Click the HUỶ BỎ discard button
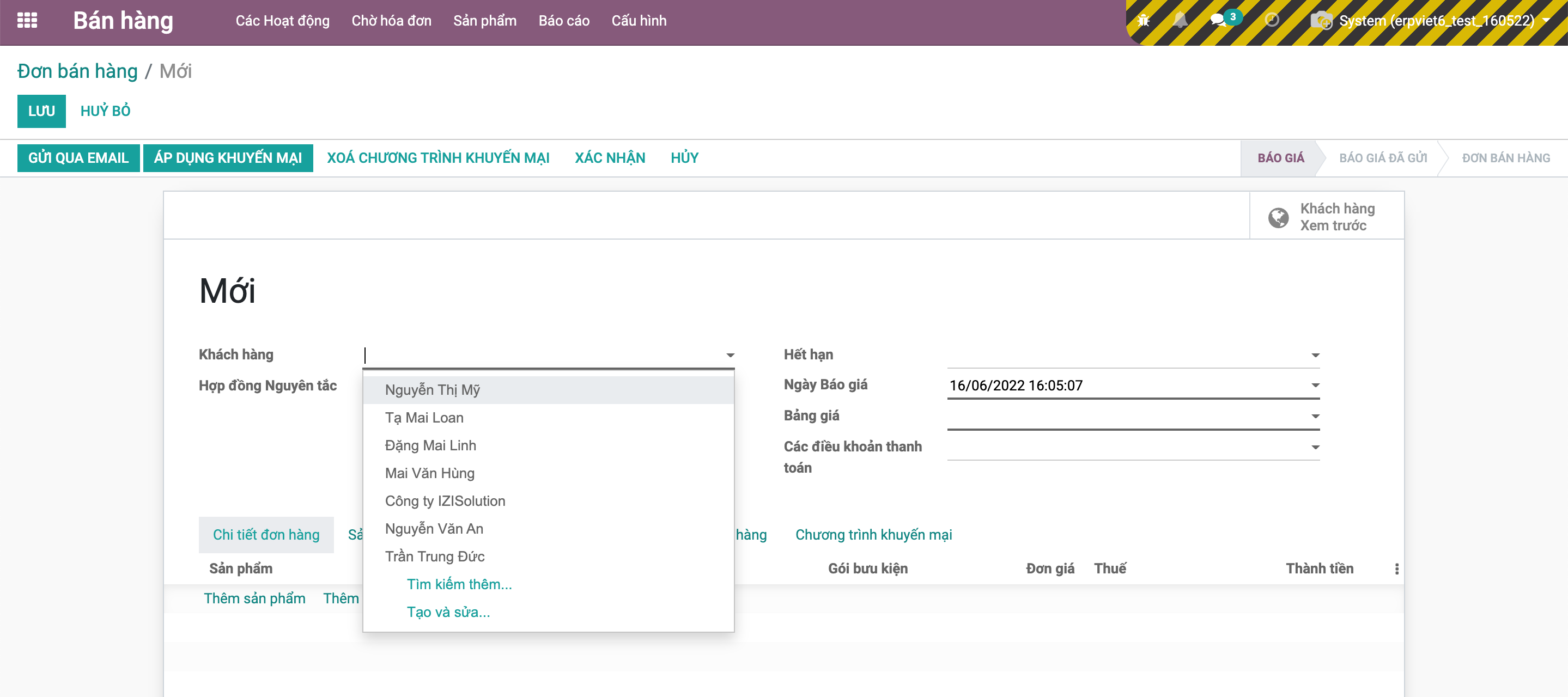Image resolution: width=1568 pixels, height=697 pixels. pyautogui.click(x=105, y=111)
